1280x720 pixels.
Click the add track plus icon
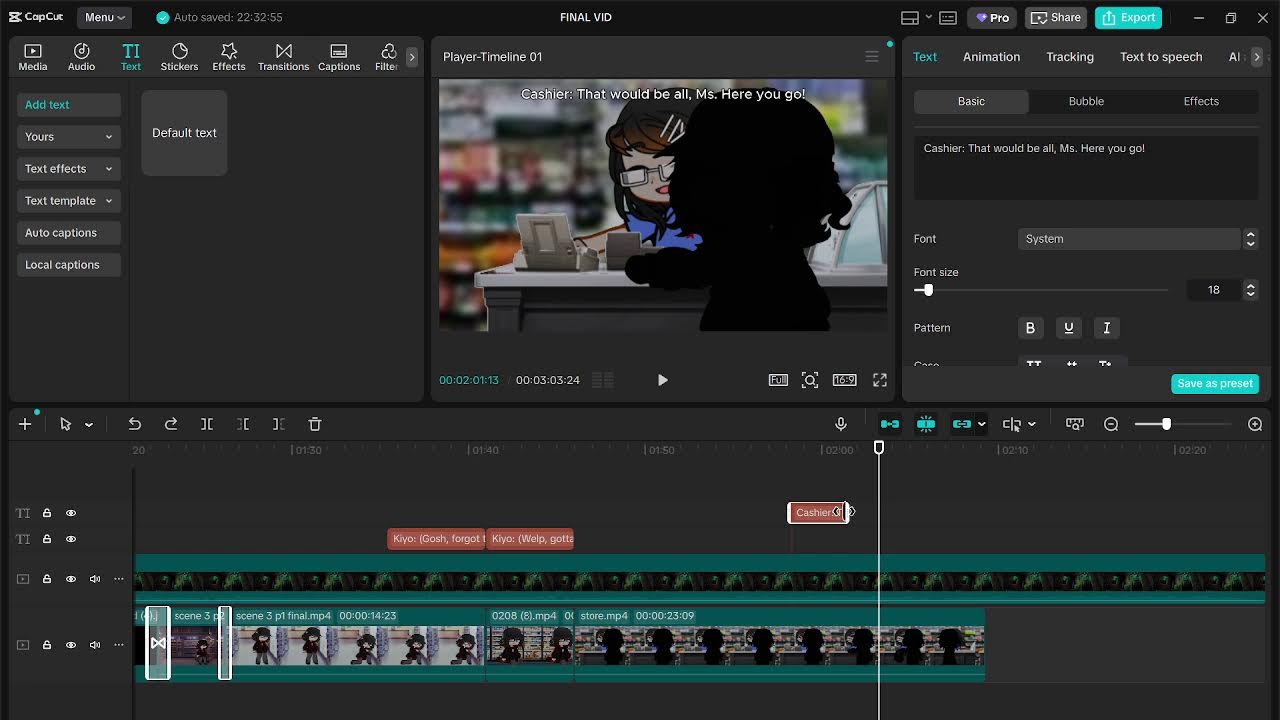click(25, 424)
